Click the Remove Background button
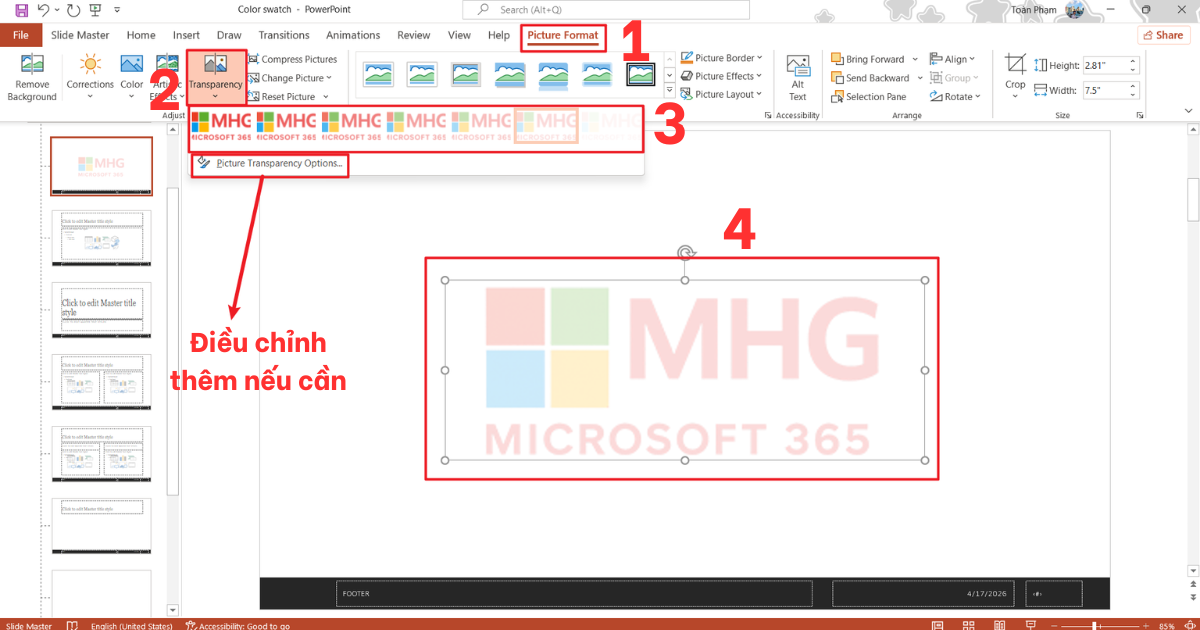 coord(32,77)
